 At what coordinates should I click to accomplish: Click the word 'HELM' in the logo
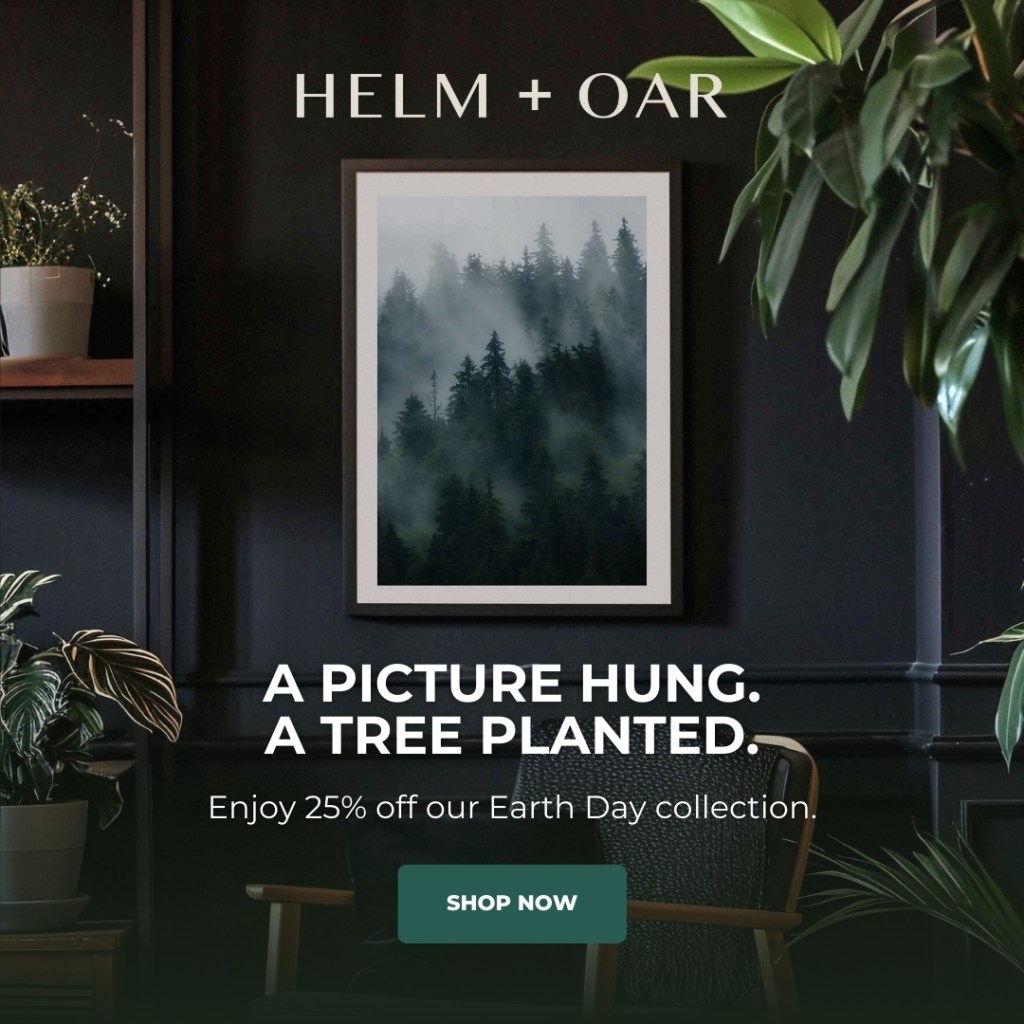[392, 96]
